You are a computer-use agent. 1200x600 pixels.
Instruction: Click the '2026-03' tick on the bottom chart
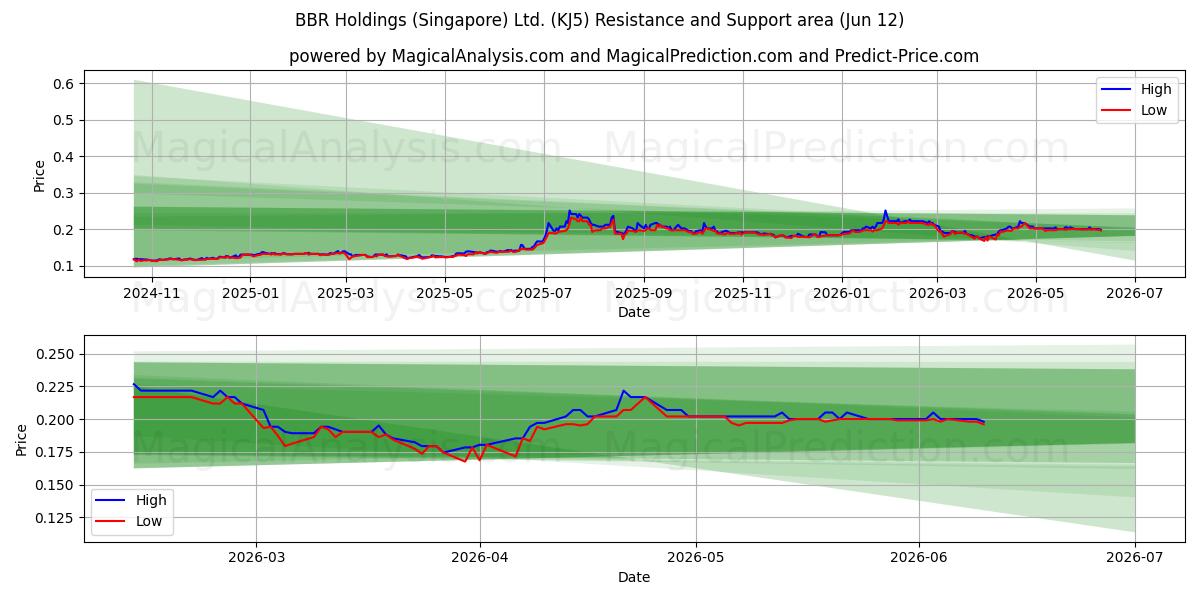[x=256, y=558]
